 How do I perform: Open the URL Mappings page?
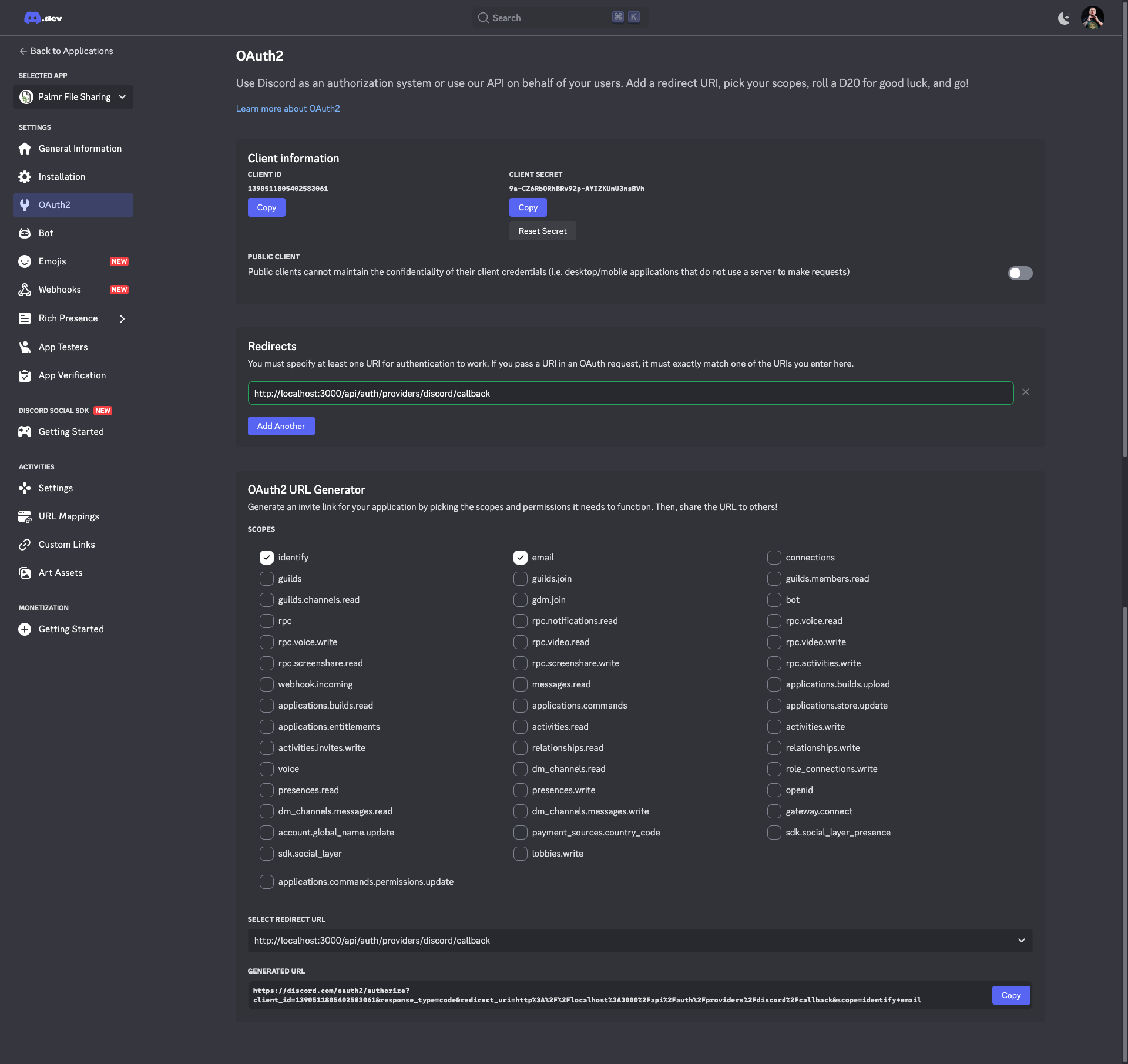73,516
